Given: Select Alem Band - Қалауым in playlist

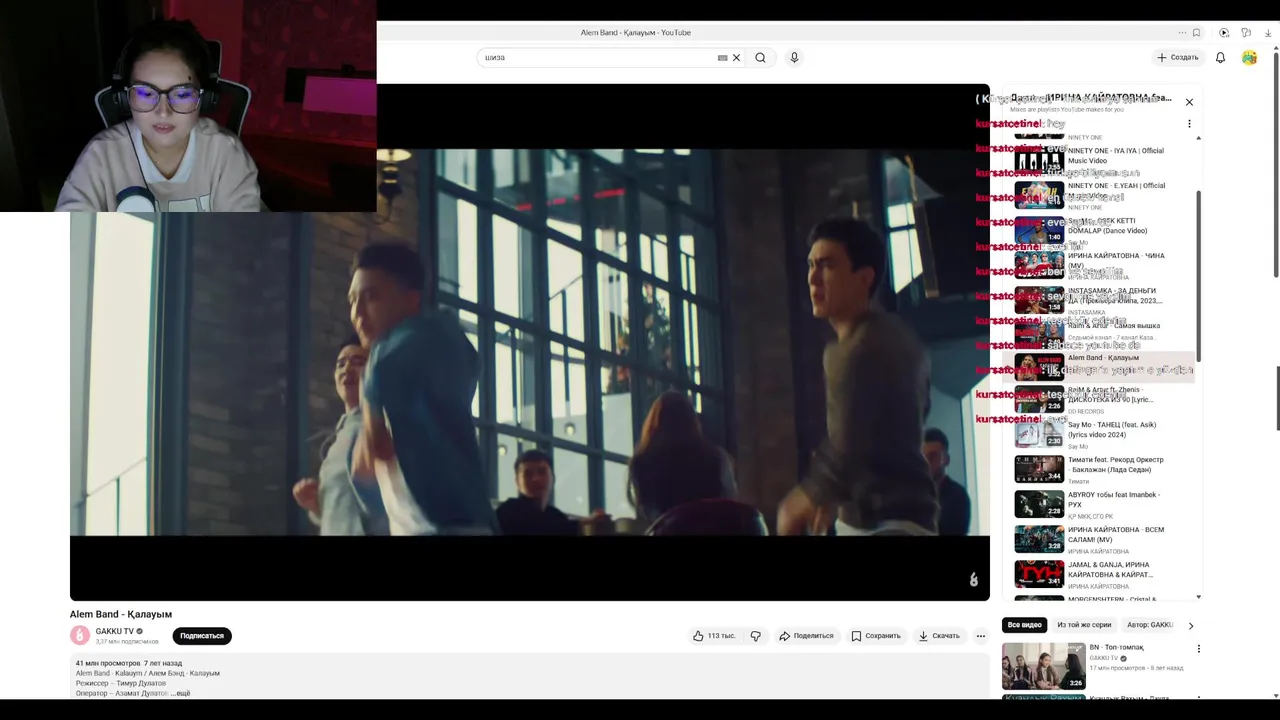Looking at the screenshot, I should pyautogui.click(x=1099, y=366).
